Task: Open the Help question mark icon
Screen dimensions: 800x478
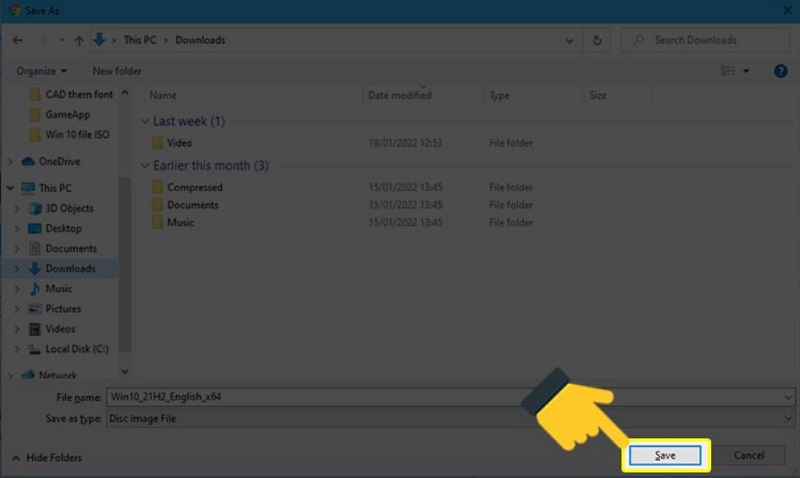Action: click(x=781, y=71)
